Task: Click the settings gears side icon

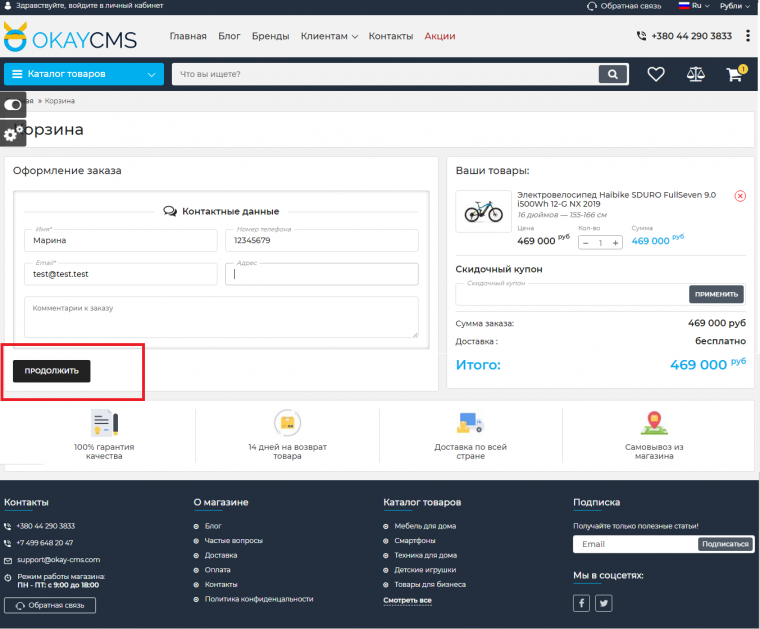Action: [x=12, y=133]
